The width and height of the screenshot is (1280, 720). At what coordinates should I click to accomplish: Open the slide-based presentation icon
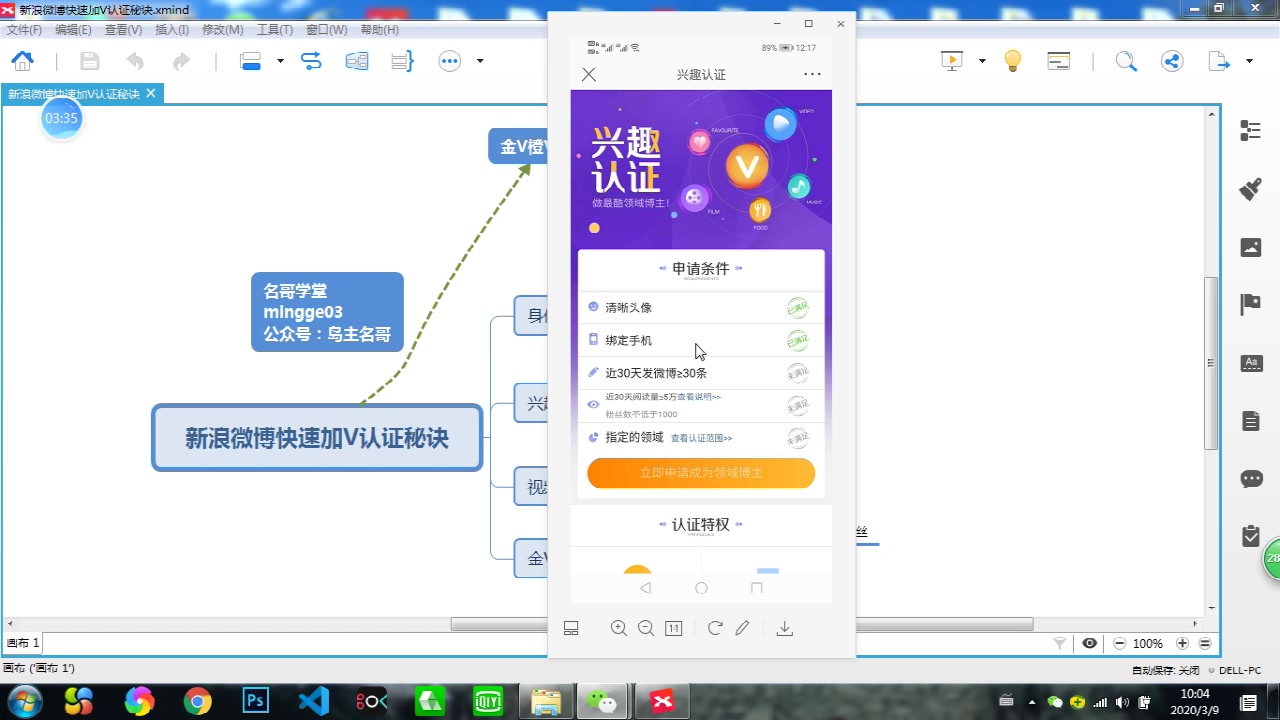[1059, 61]
